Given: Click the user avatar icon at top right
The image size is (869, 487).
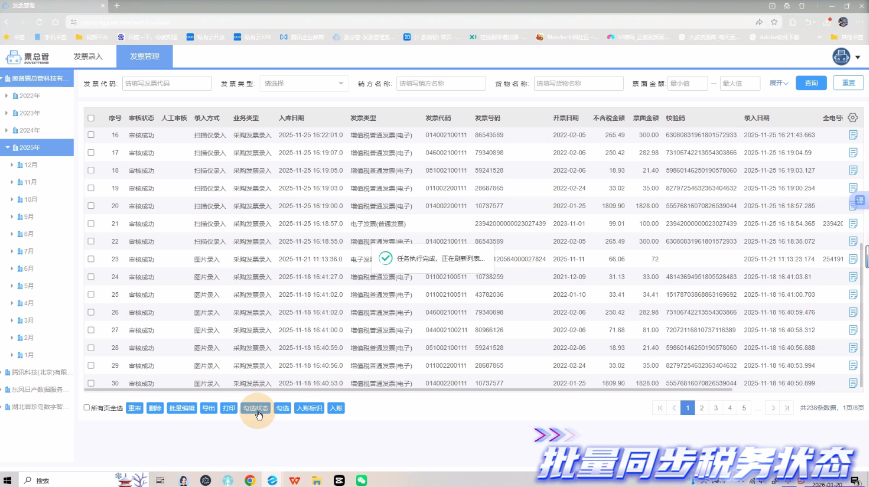Looking at the screenshot, I should pyautogui.click(x=839, y=57).
